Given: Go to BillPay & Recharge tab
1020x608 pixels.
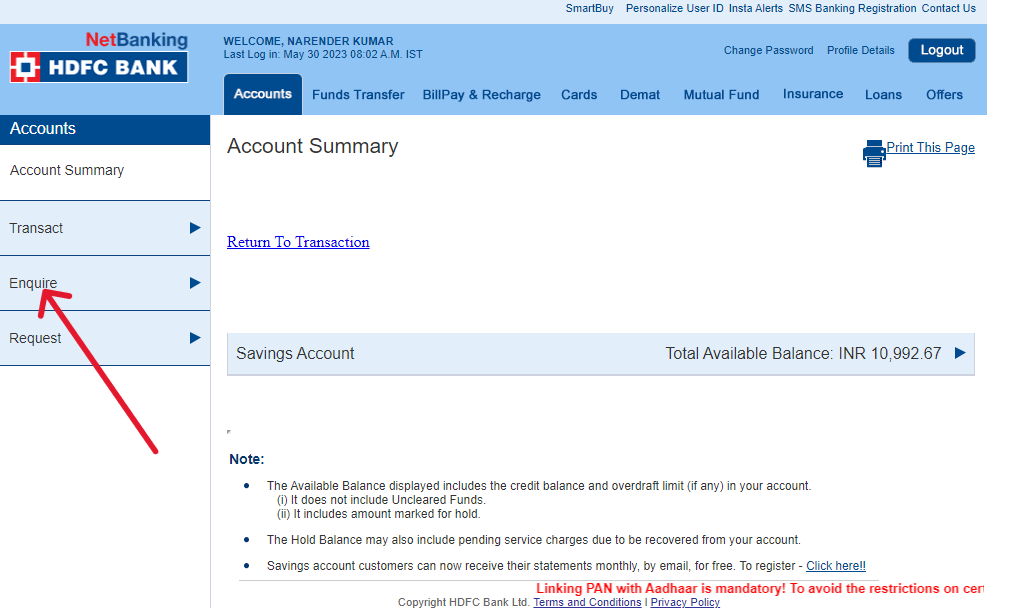Looking at the screenshot, I should tap(481, 95).
